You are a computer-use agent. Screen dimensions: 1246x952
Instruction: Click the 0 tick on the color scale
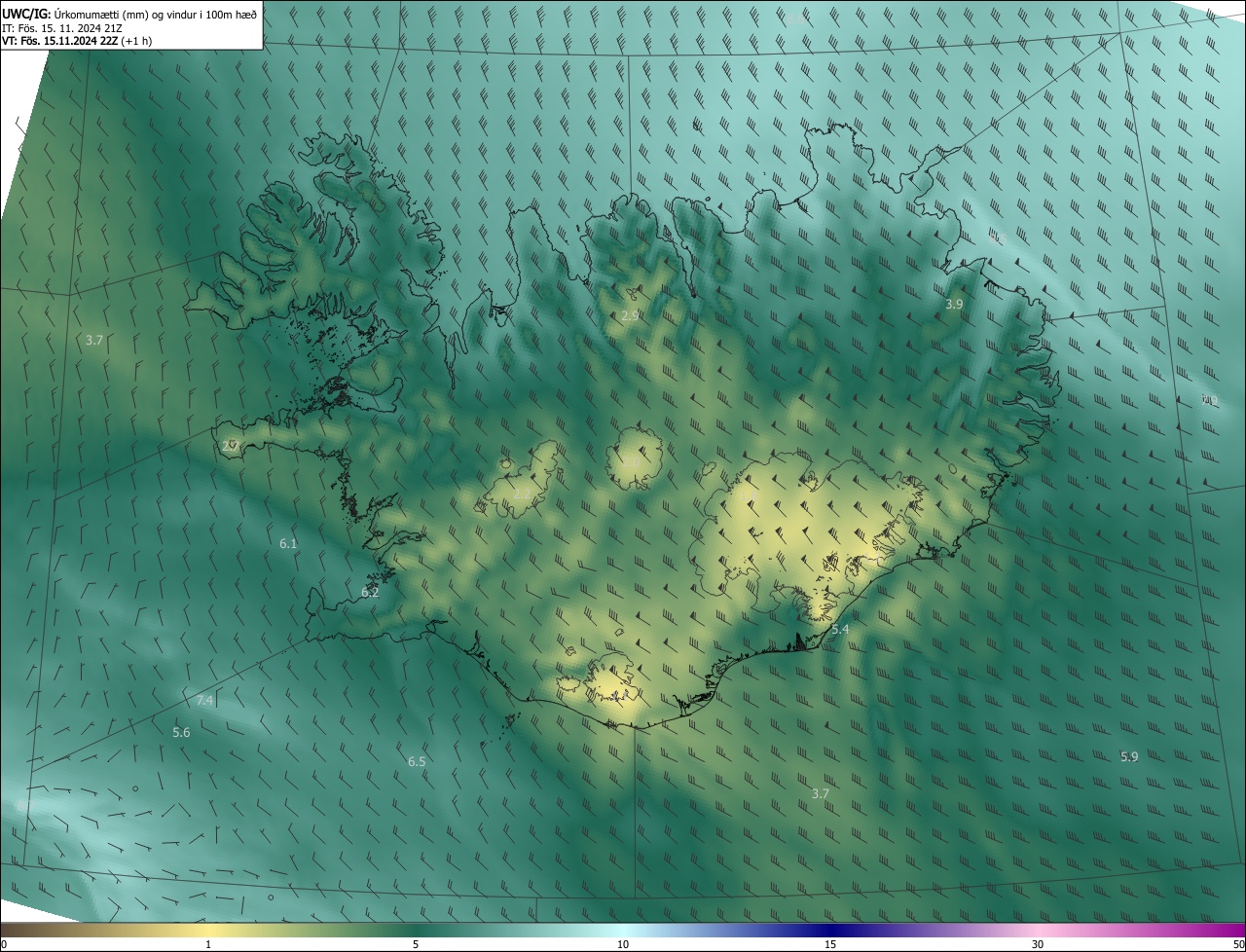(x=4, y=945)
